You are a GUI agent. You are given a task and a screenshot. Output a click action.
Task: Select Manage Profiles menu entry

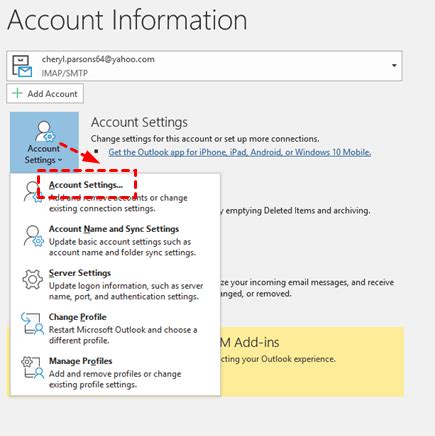[x=115, y=372]
